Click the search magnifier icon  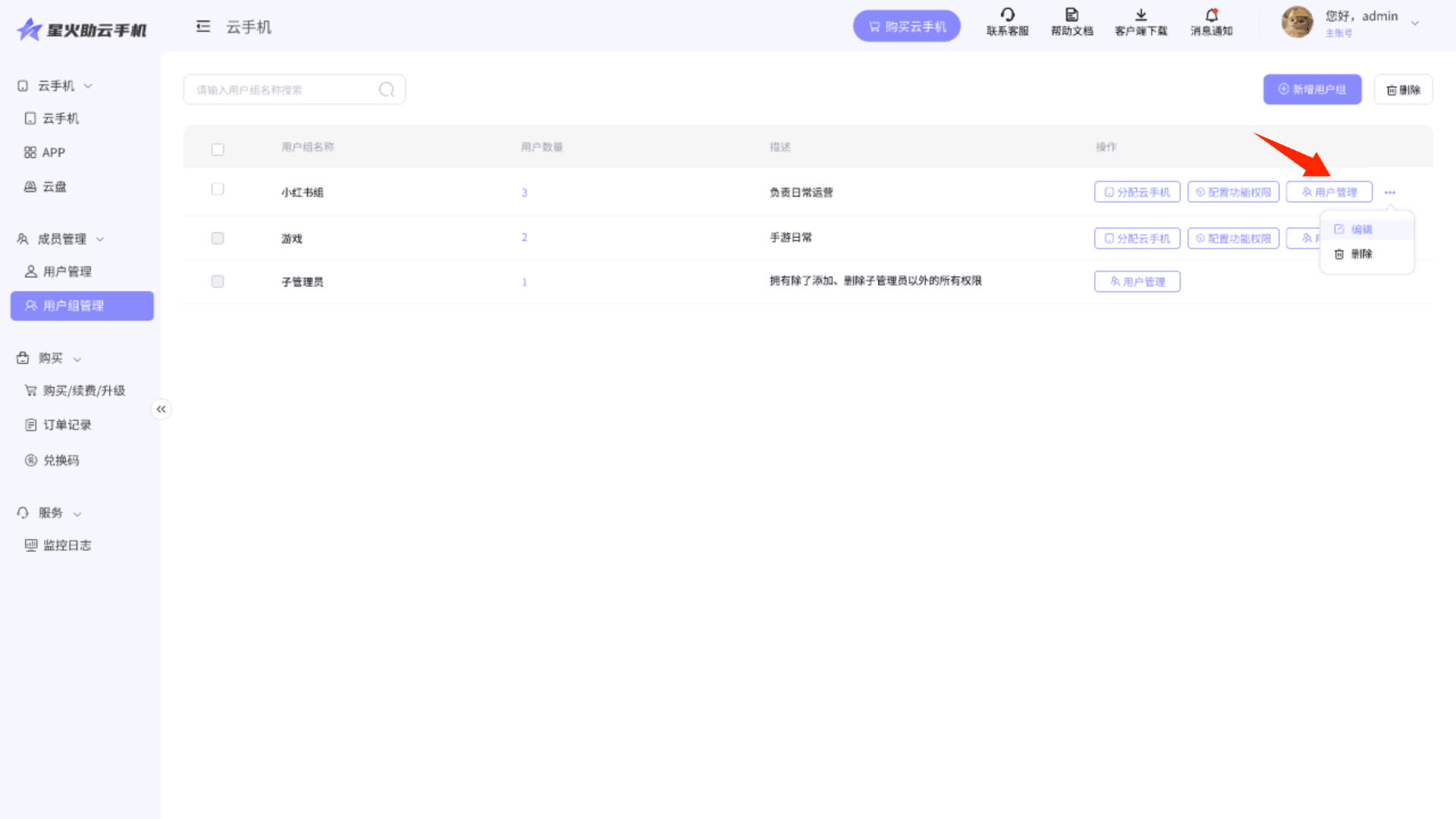387,89
